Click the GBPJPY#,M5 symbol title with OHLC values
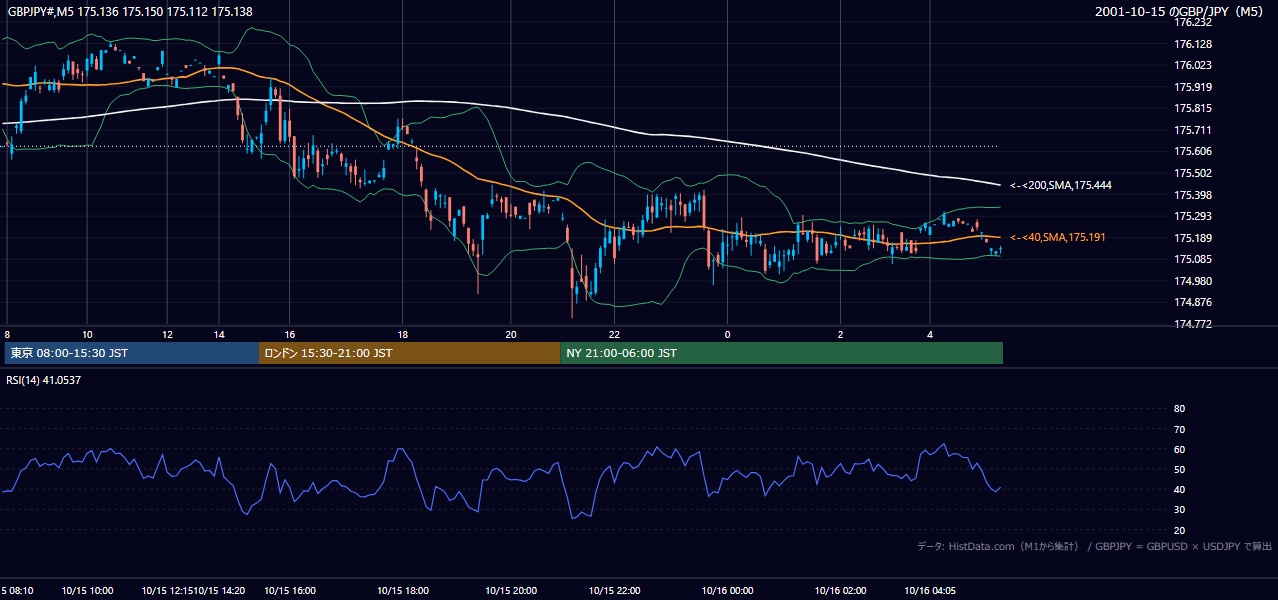 (x=130, y=12)
